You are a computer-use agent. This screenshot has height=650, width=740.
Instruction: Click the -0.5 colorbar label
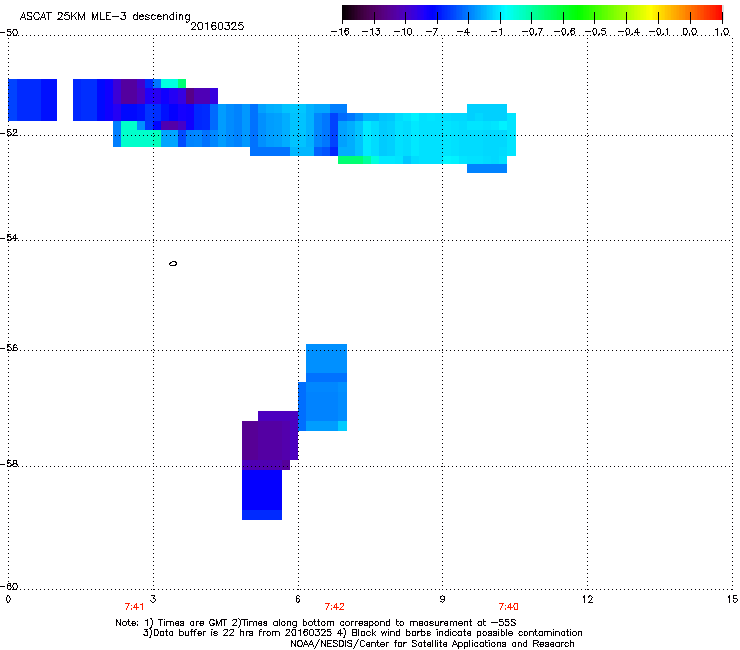[x=596, y=32]
